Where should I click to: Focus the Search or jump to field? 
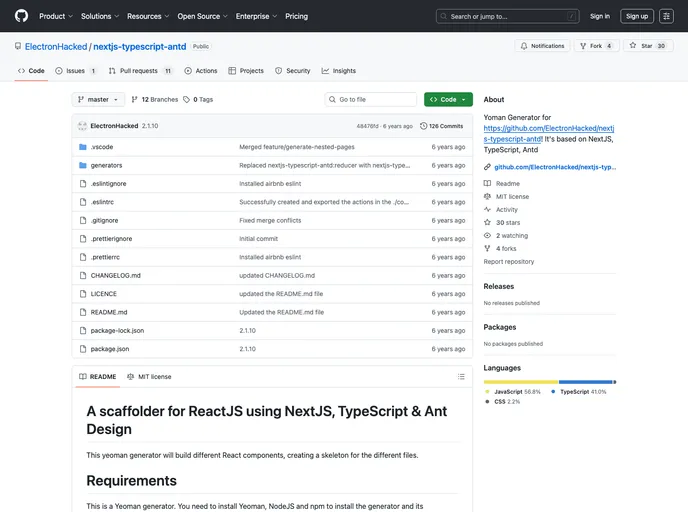tap(508, 16)
